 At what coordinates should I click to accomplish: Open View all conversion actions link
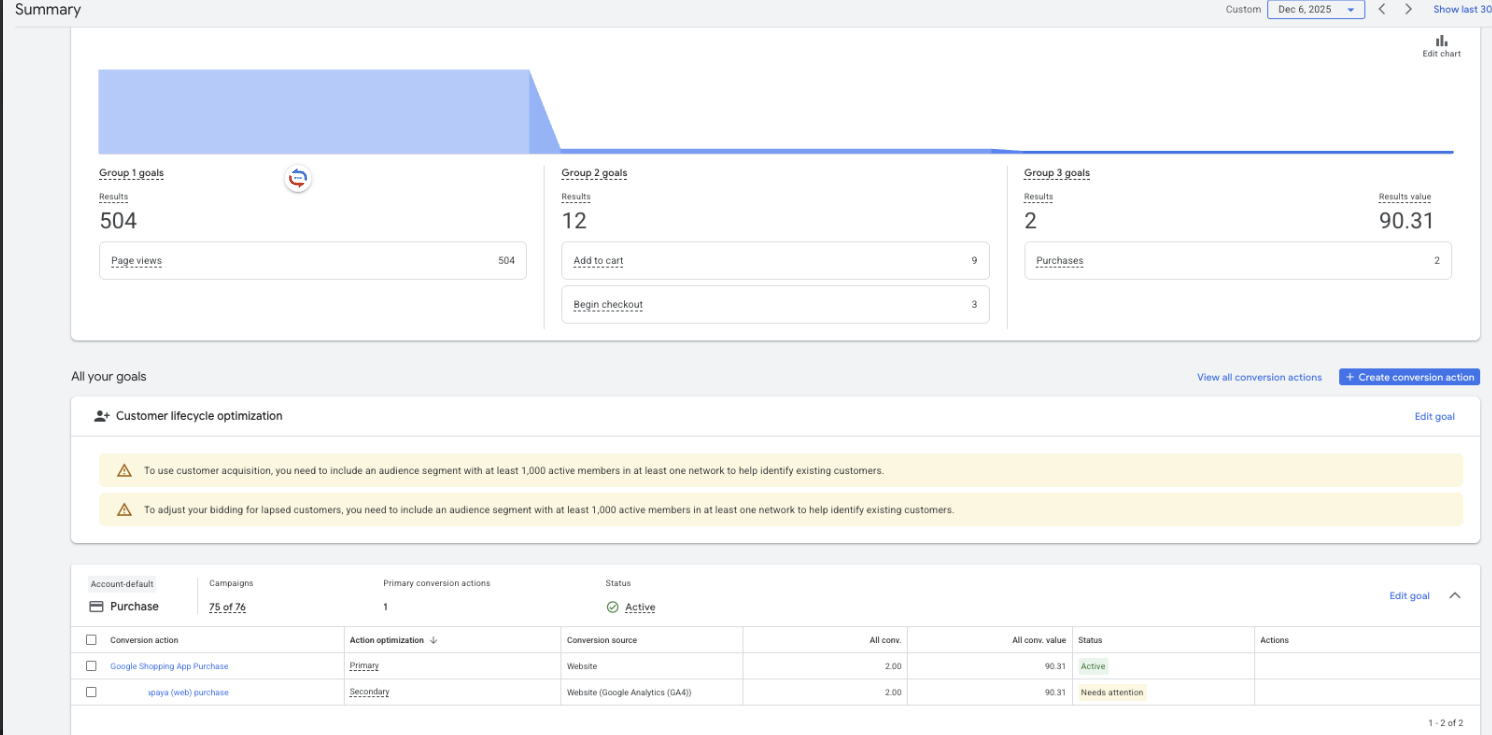click(x=1259, y=377)
